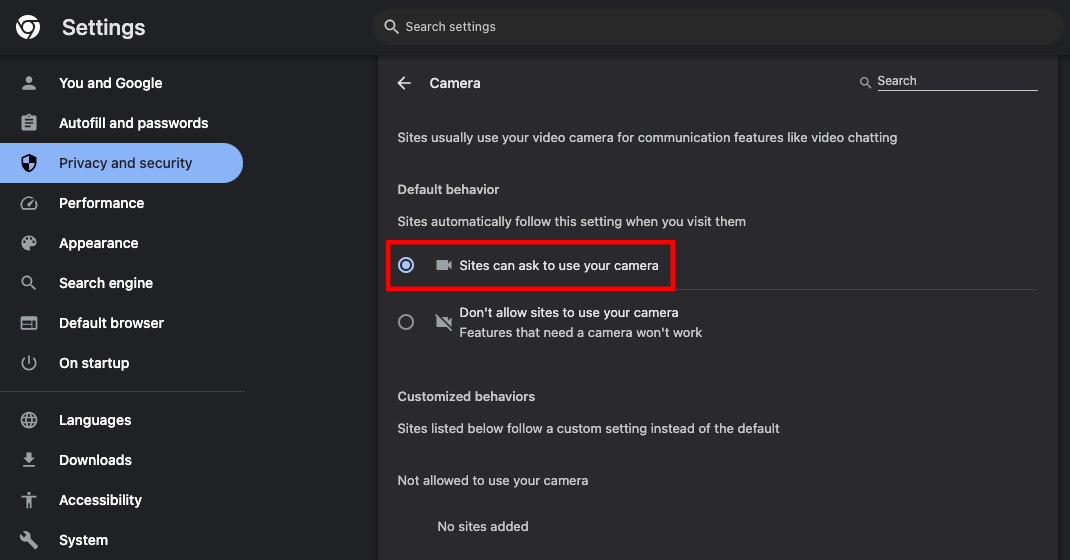Click the Performance gauge icon
Screen dimensions: 1070x560
(x=29, y=203)
